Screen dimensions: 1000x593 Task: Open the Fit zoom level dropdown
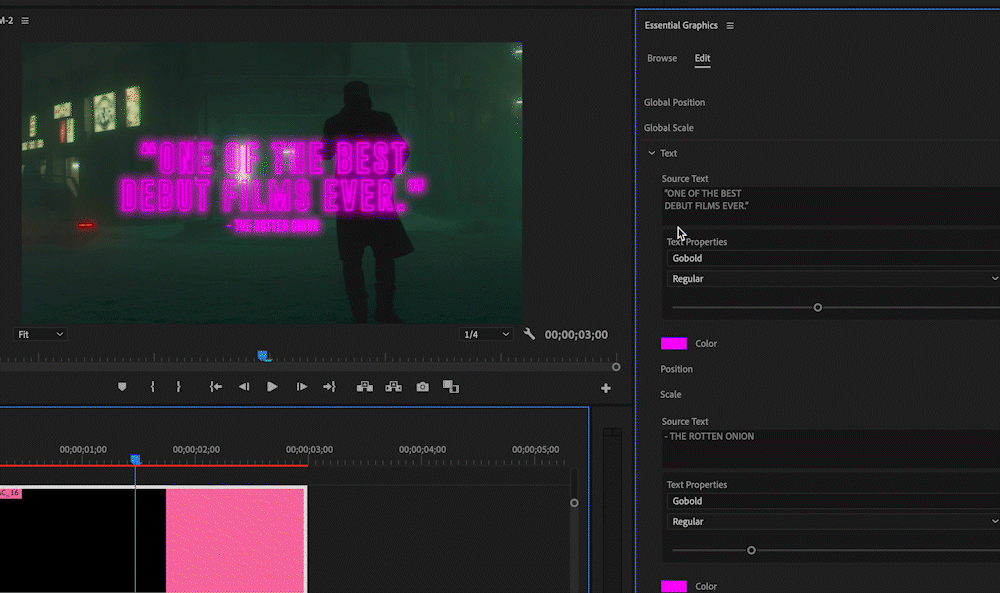tap(41, 334)
